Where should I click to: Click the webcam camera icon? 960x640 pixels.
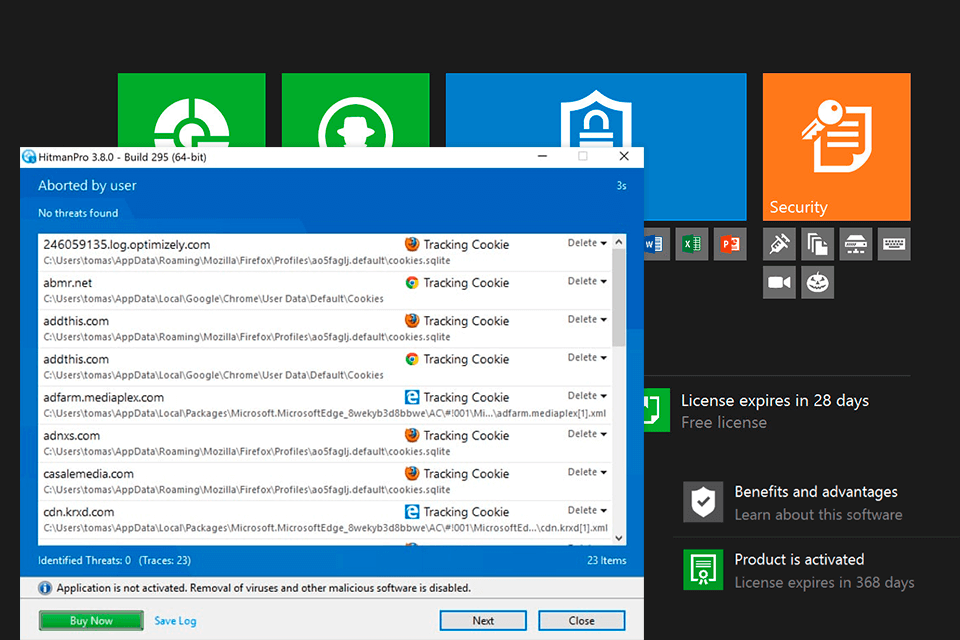pyautogui.click(x=779, y=283)
